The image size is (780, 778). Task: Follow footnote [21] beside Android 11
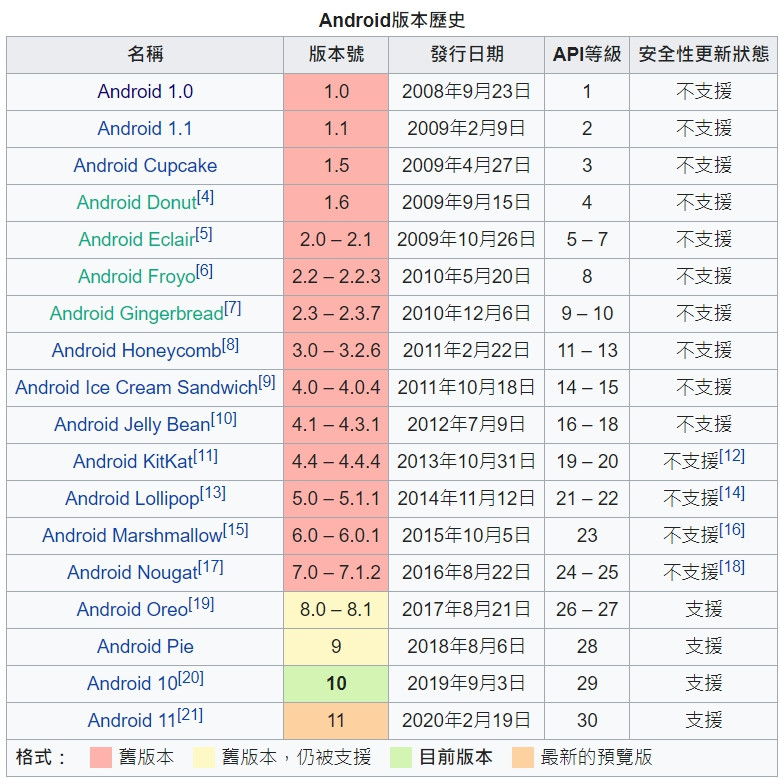click(190, 715)
